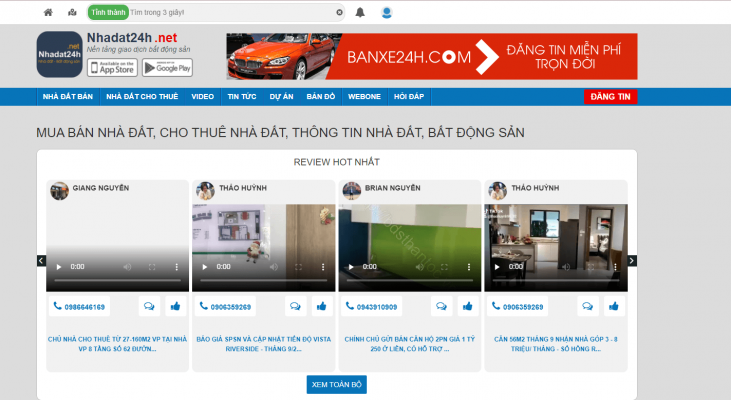The image size is (731, 400).
Task: Open listing 'Báo giá SPSN và cập nhật tiến độ Vista'
Action: pyautogui.click(x=264, y=344)
